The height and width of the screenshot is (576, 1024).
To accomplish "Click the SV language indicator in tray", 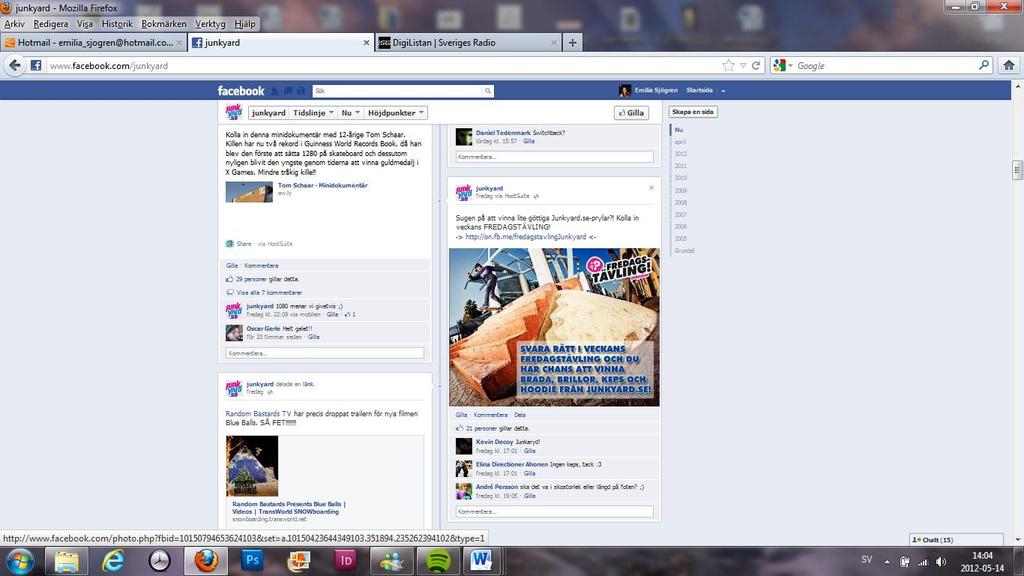I will point(867,560).
